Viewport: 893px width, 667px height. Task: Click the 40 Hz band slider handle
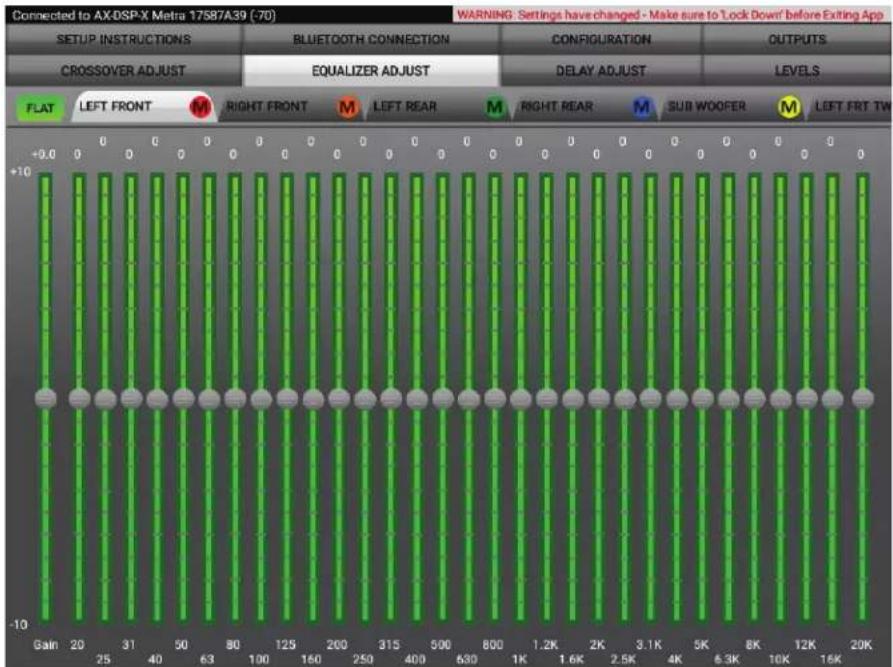157,398
